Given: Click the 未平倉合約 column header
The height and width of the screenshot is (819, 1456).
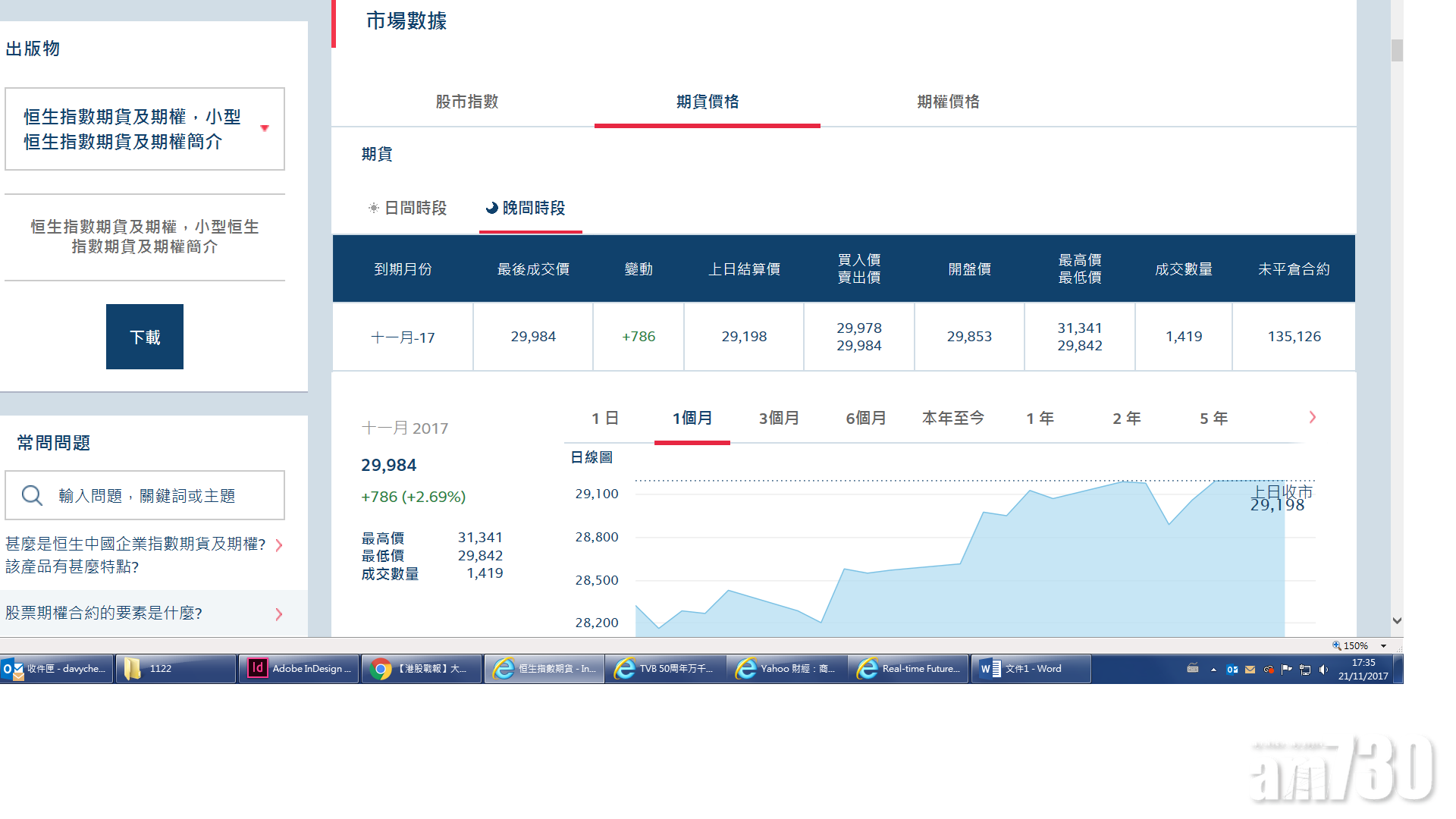Looking at the screenshot, I should point(1294,269).
